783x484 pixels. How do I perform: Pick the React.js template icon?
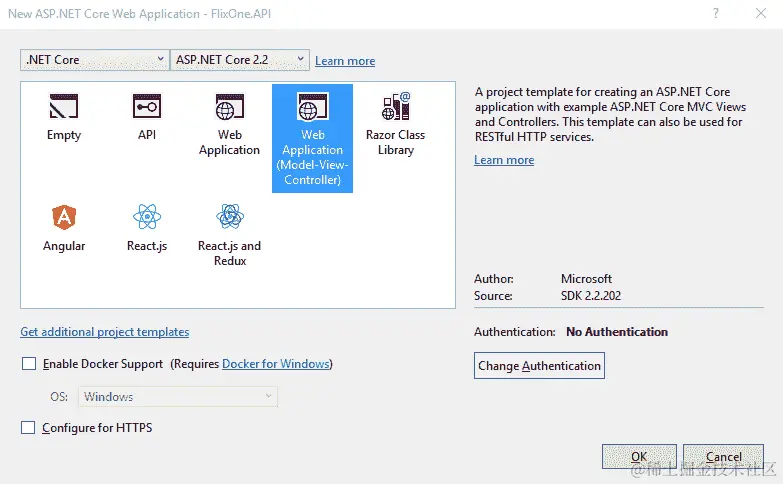pyautogui.click(x=147, y=217)
